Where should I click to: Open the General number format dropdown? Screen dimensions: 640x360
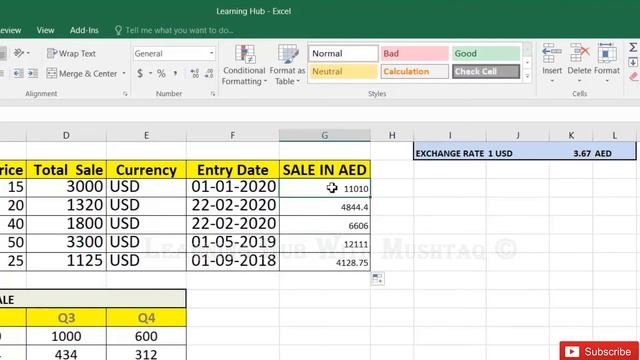pyautogui.click(x=211, y=53)
